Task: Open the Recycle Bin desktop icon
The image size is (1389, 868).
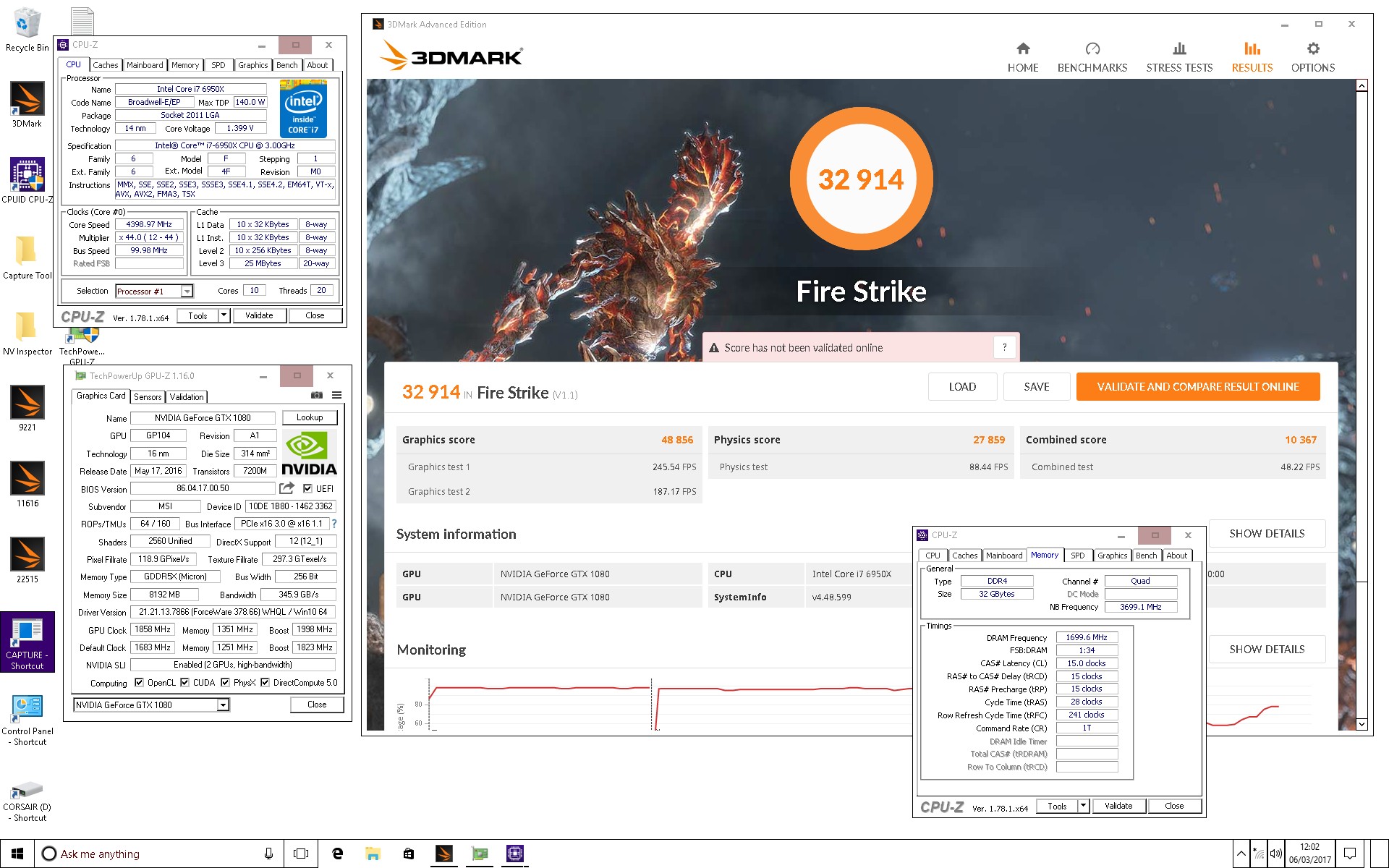Action: point(27,29)
